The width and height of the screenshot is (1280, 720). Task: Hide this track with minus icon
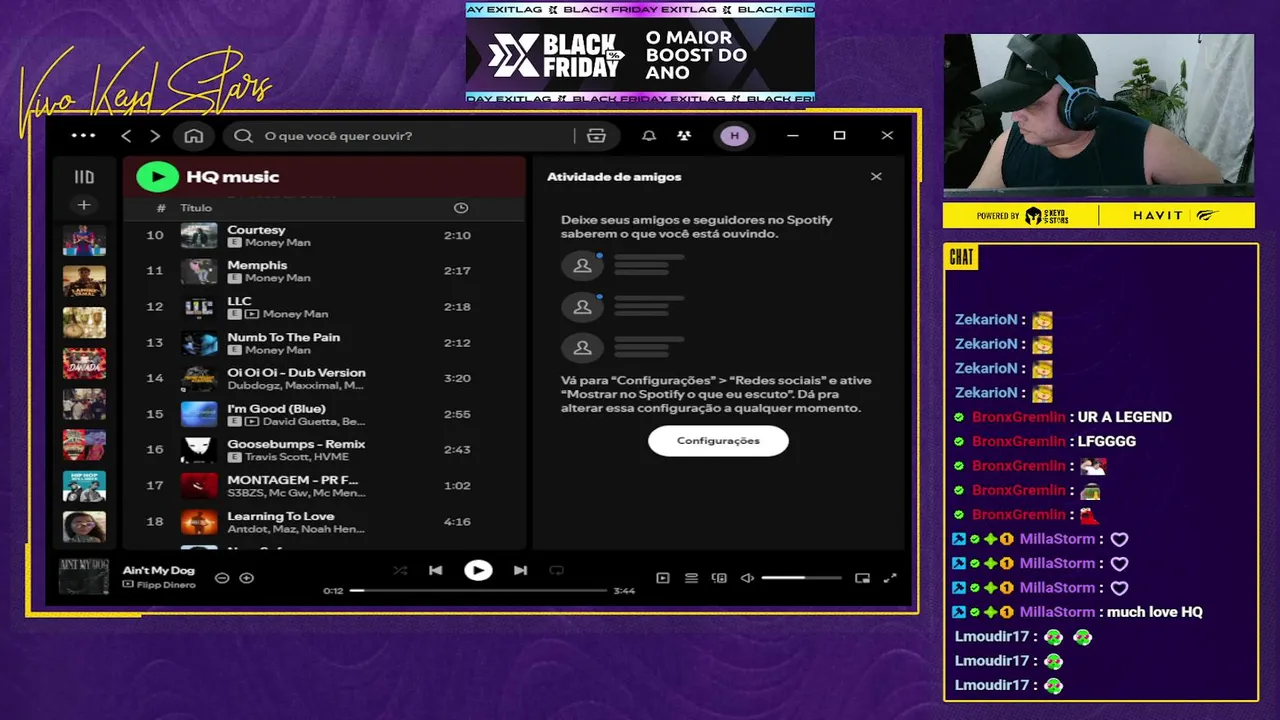pos(222,578)
